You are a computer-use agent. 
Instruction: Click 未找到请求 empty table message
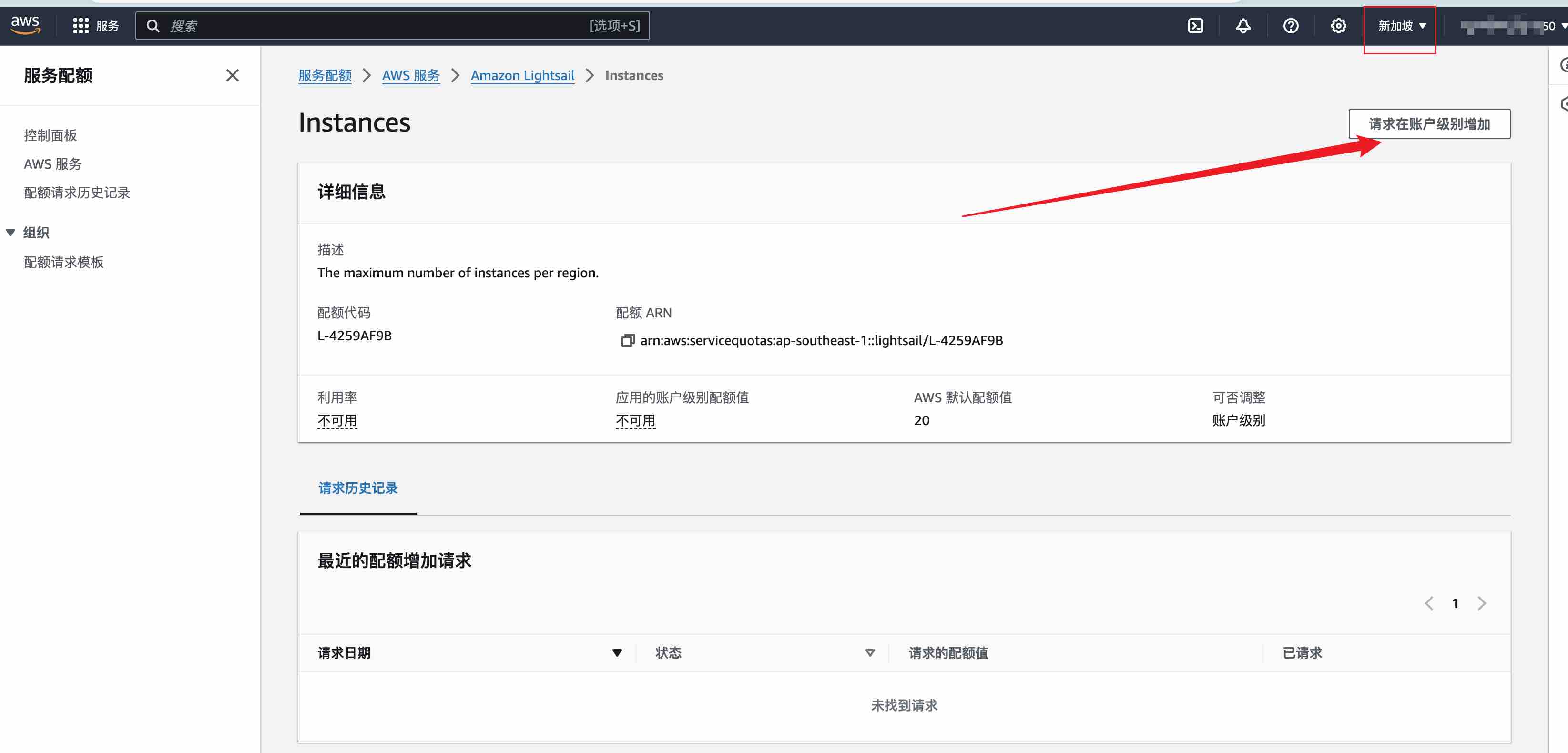[x=904, y=705]
